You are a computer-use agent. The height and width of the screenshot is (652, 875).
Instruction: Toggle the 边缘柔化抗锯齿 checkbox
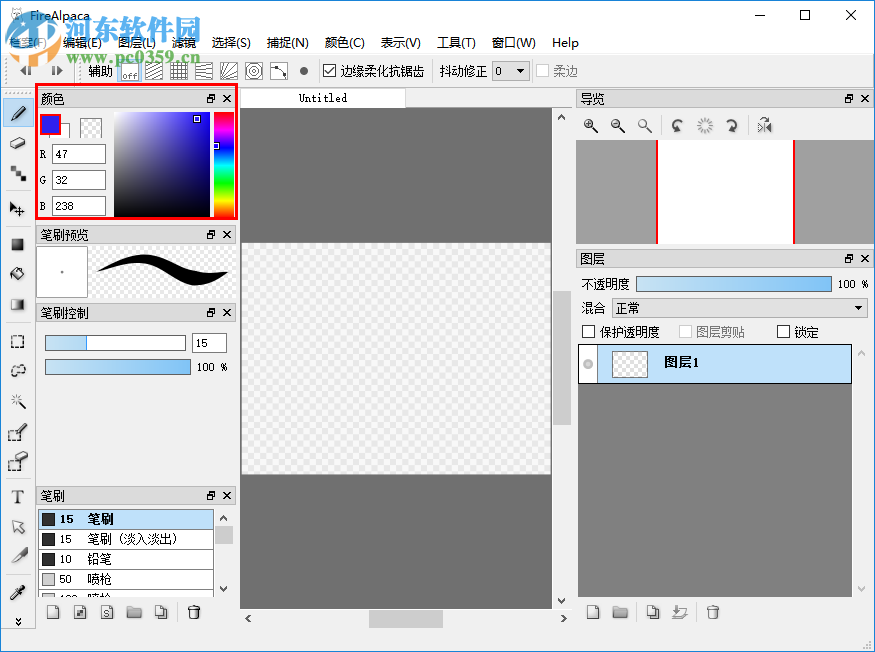pos(330,70)
